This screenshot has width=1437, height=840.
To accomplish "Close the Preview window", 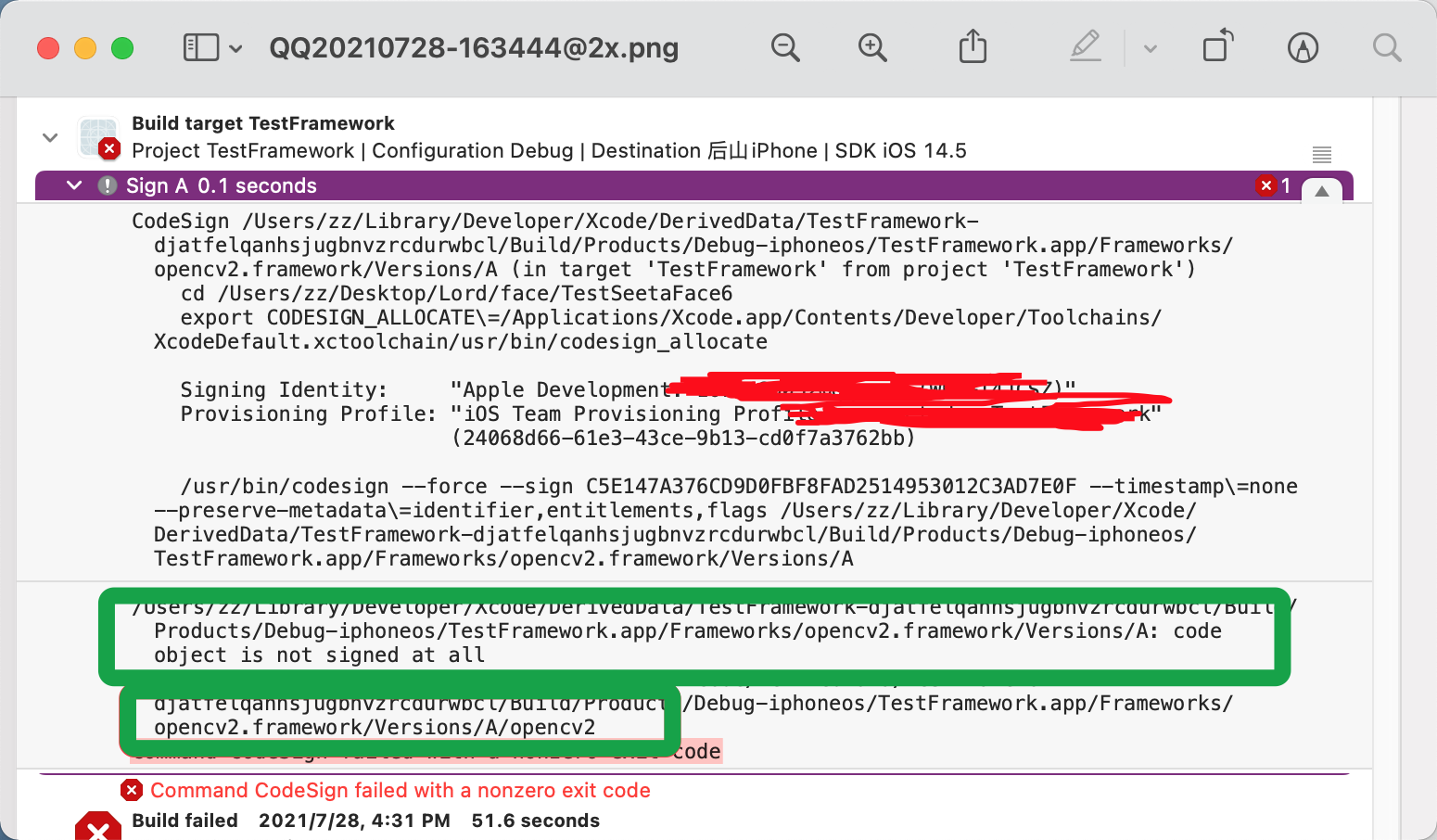I will tap(48, 48).
